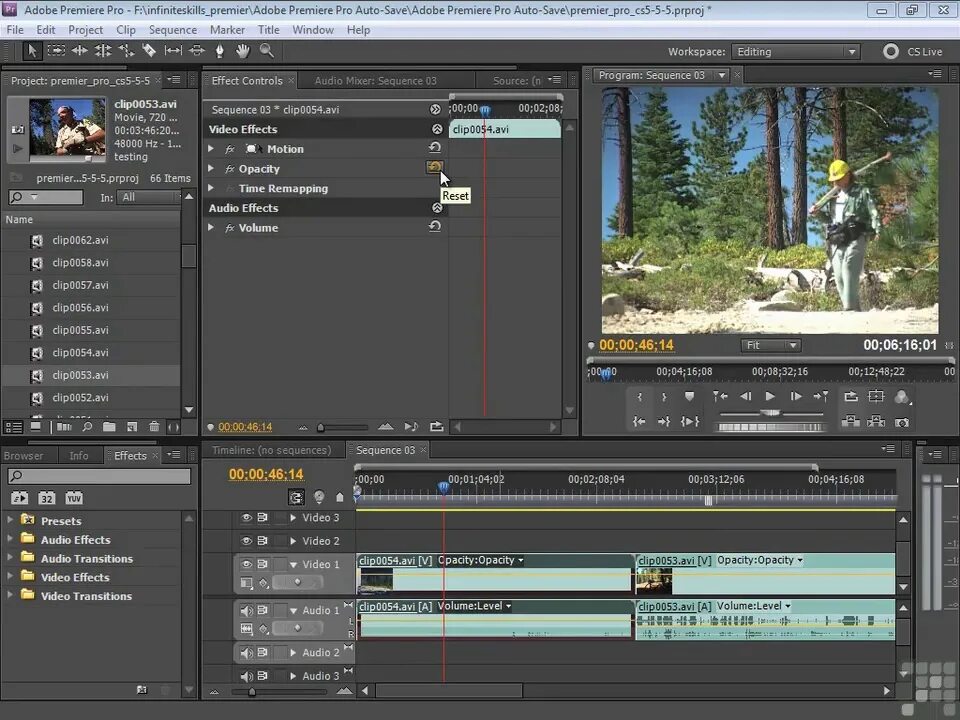Image resolution: width=960 pixels, height=720 pixels.
Task: Click the CS Live button
Action: tap(913, 52)
